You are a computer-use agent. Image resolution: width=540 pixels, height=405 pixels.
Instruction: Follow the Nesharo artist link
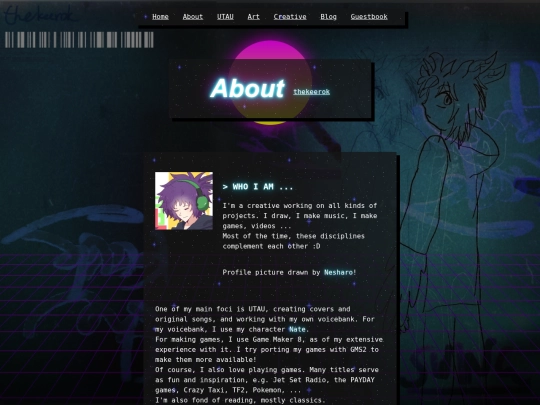coord(339,272)
